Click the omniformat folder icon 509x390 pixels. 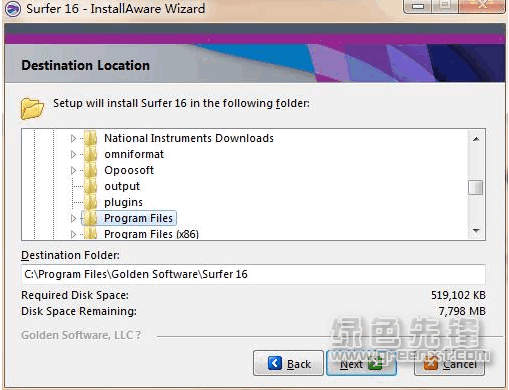(x=90, y=154)
